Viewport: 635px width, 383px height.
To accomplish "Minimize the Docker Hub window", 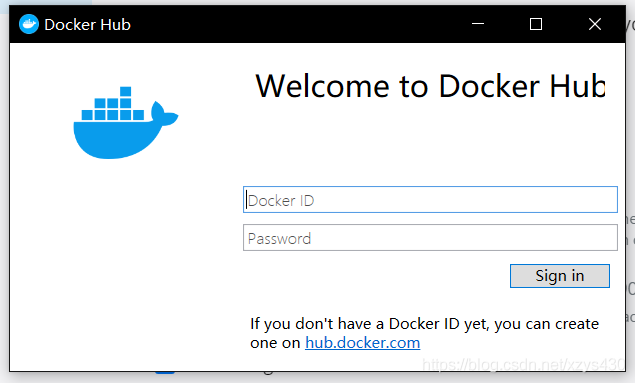I will coord(478,24).
